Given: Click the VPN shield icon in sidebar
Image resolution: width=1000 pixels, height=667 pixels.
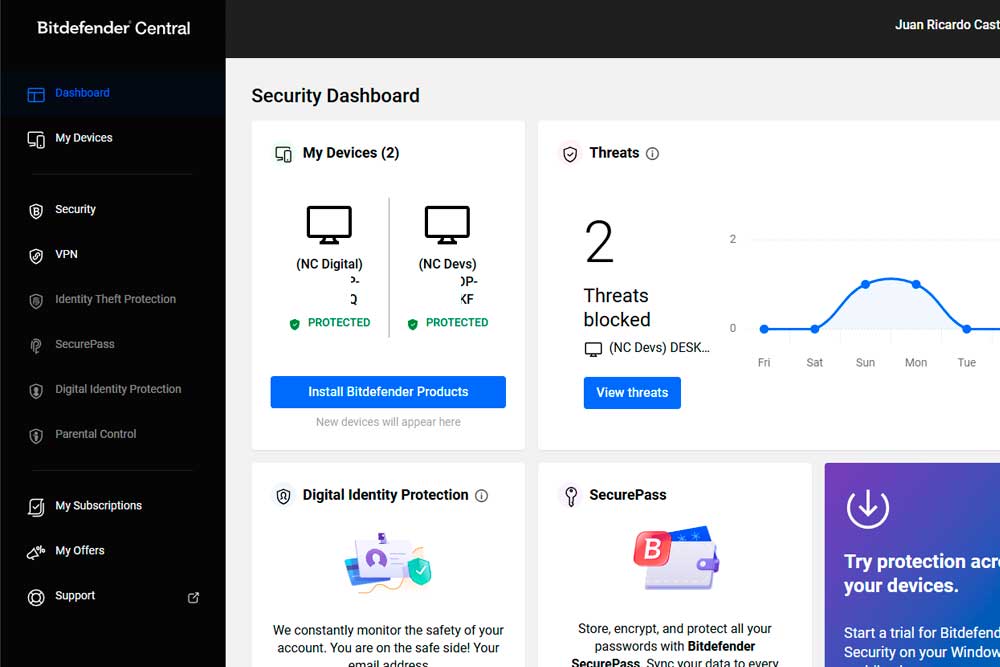Looking at the screenshot, I should click(x=36, y=256).
